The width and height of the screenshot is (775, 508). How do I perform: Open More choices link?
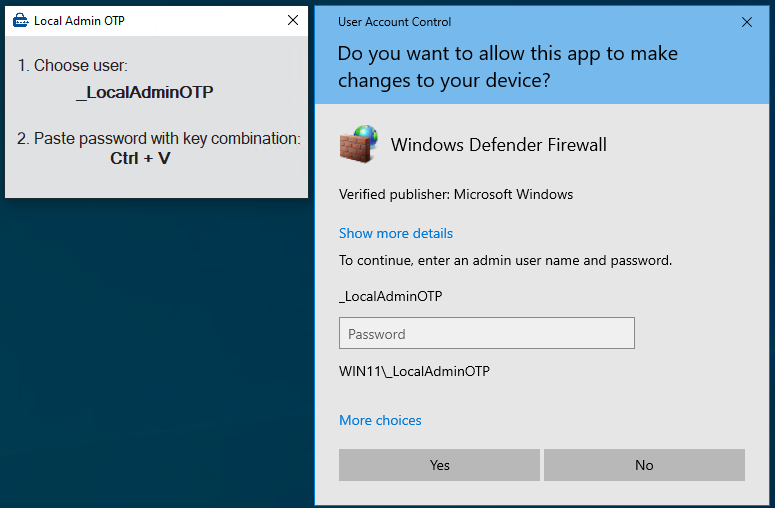pos(380,420)
